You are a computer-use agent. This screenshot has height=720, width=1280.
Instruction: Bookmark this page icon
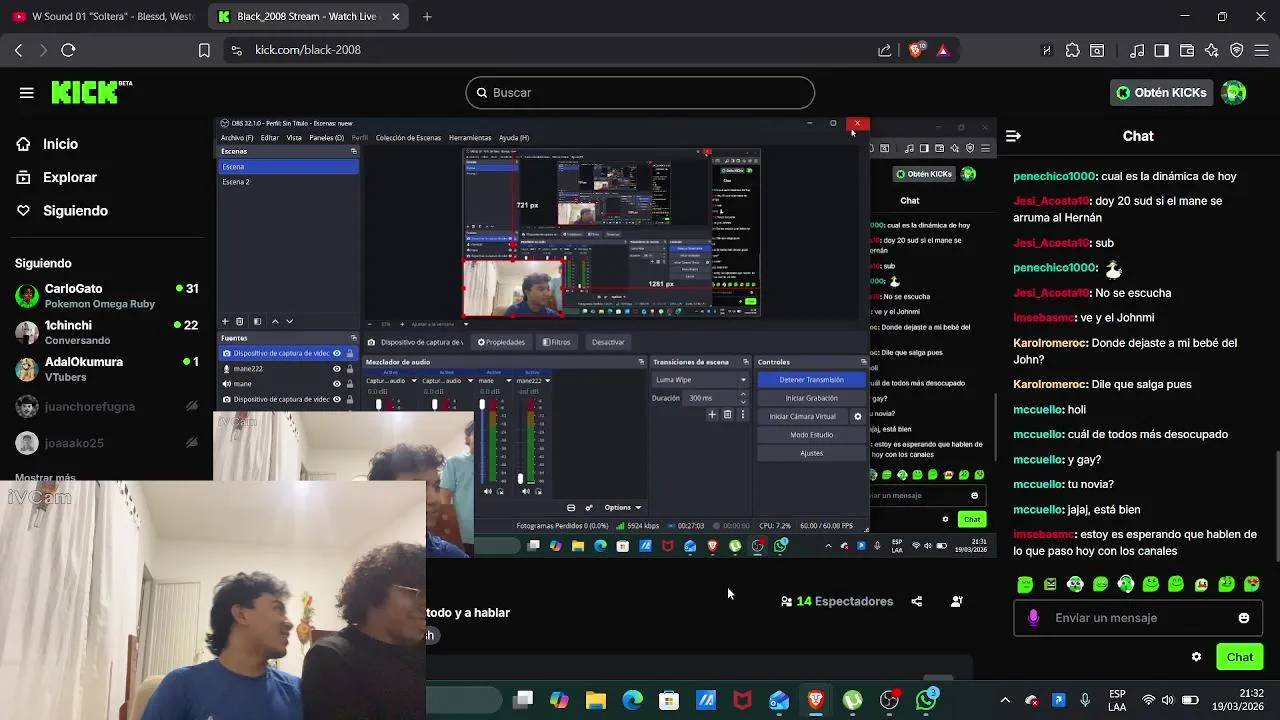coord(204,50)
